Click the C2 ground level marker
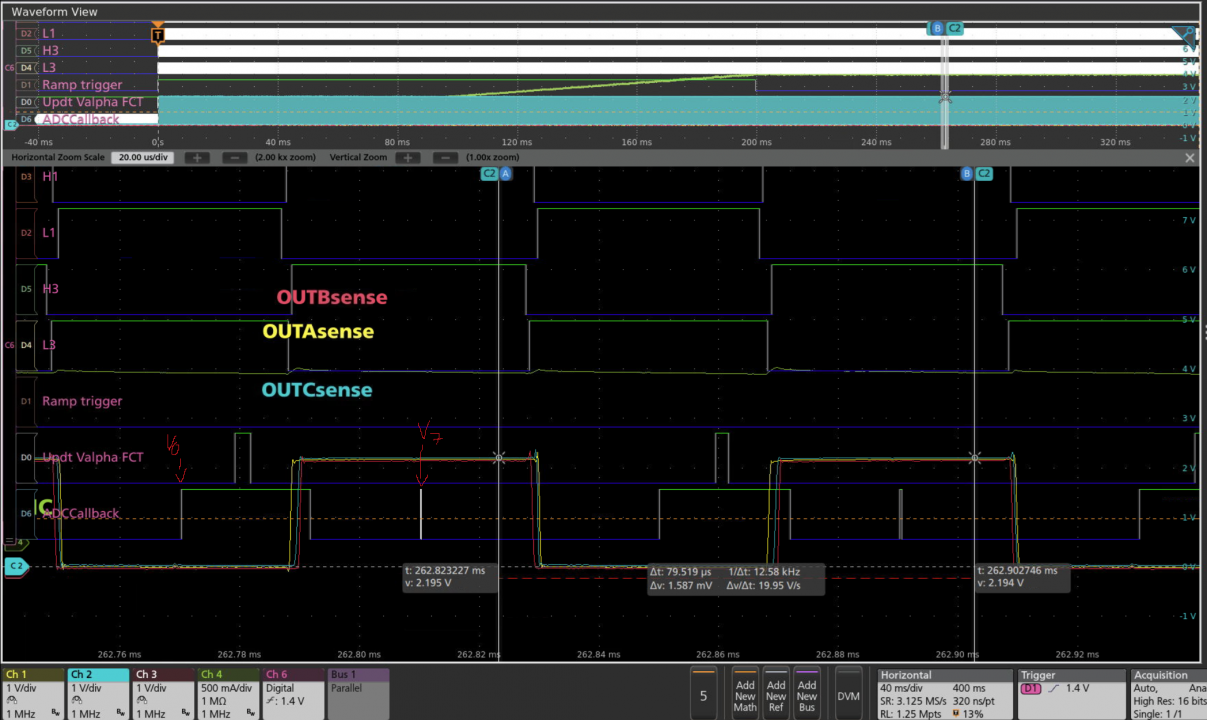The width and height of the screenshot is (1207, 720). point(16,567)
